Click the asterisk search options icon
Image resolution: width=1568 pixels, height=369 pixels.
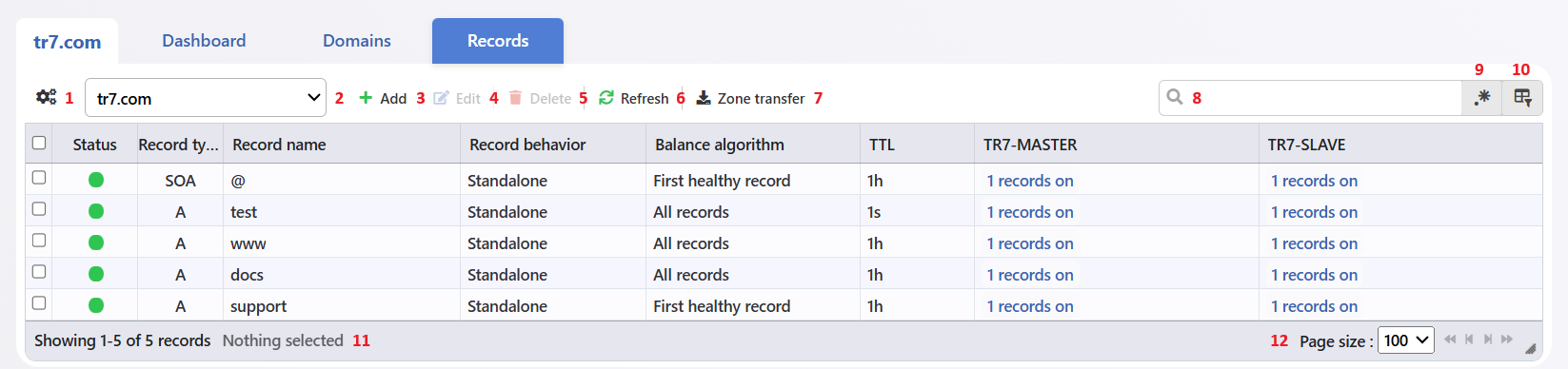coord(1482,98)
